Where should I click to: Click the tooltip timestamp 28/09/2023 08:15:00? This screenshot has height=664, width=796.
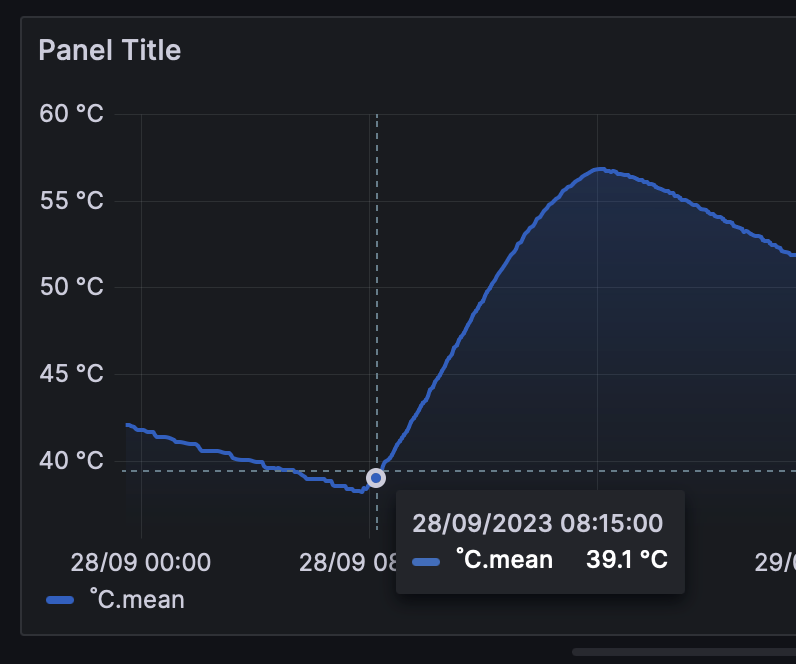point(538,523)
